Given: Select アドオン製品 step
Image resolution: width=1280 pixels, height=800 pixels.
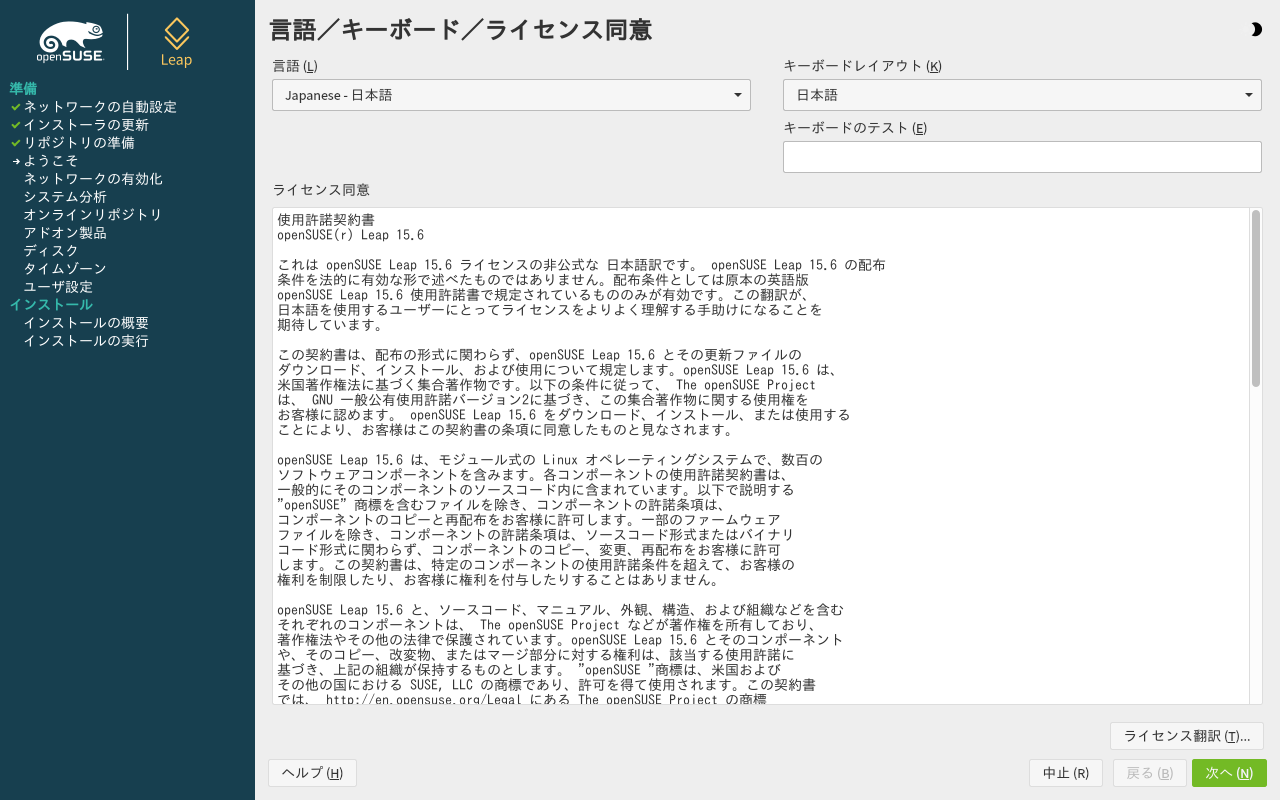Looking at the screenshot, I should [65, 232].
